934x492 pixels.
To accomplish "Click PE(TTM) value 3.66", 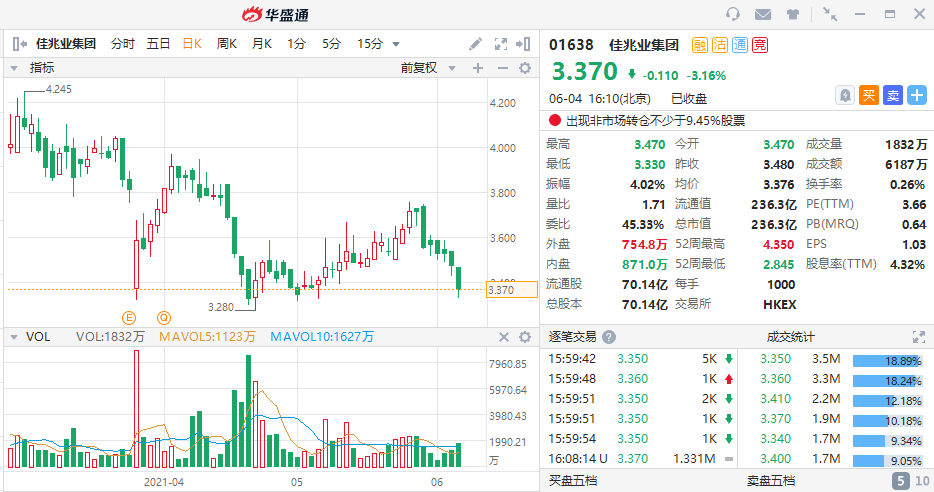I will pos(914,204).
